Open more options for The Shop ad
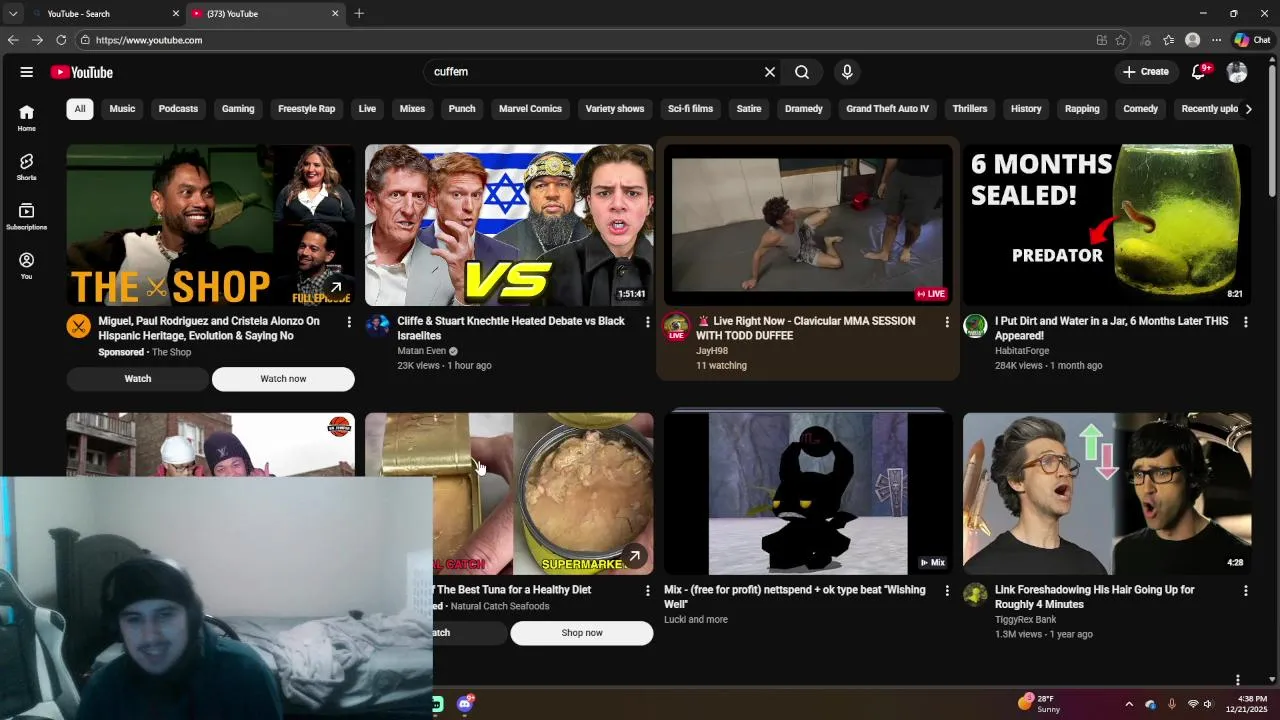This screenshot has width=1280, height=720. (349, 322)
